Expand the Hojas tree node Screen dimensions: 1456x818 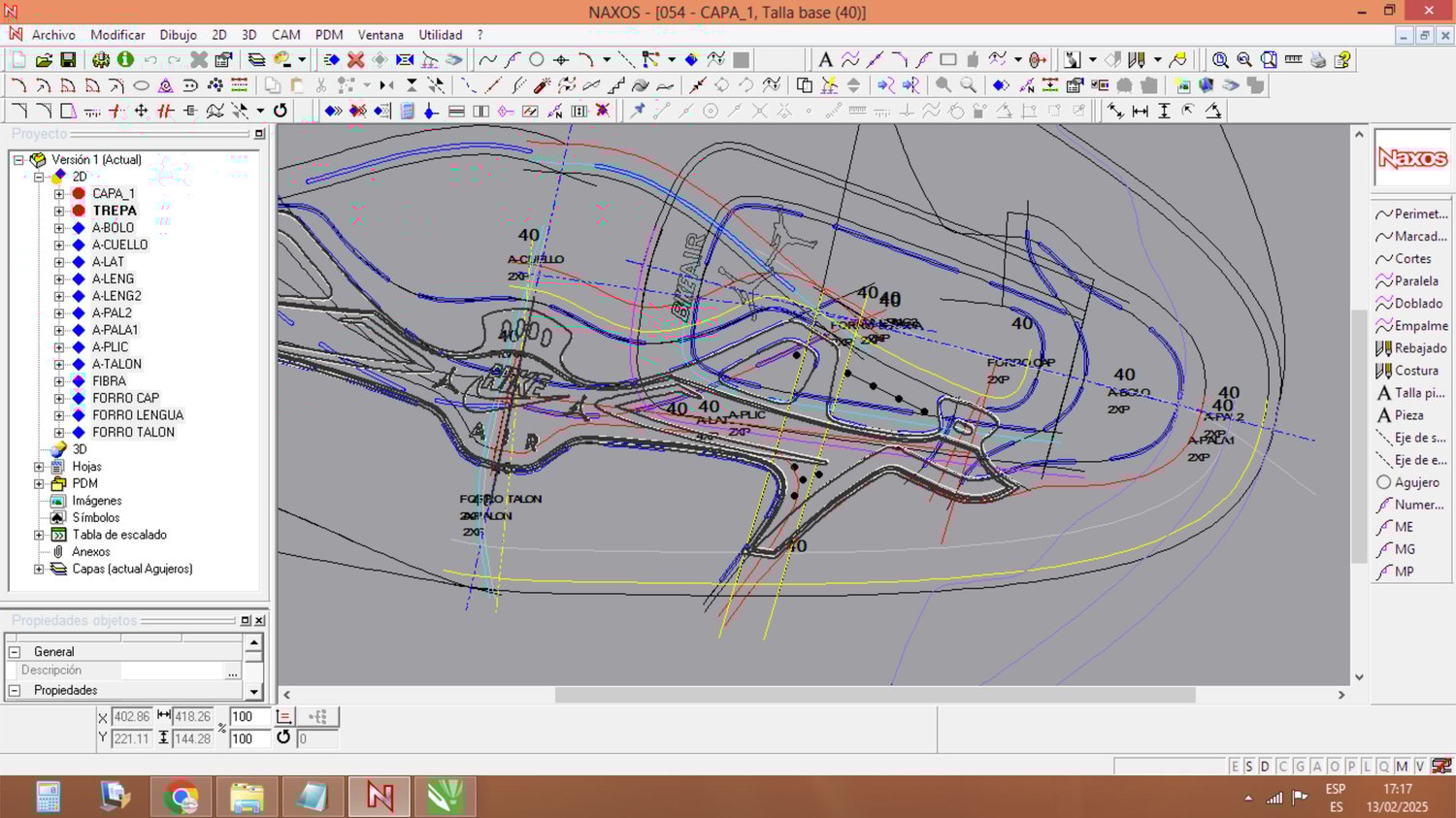pos(39,467)
